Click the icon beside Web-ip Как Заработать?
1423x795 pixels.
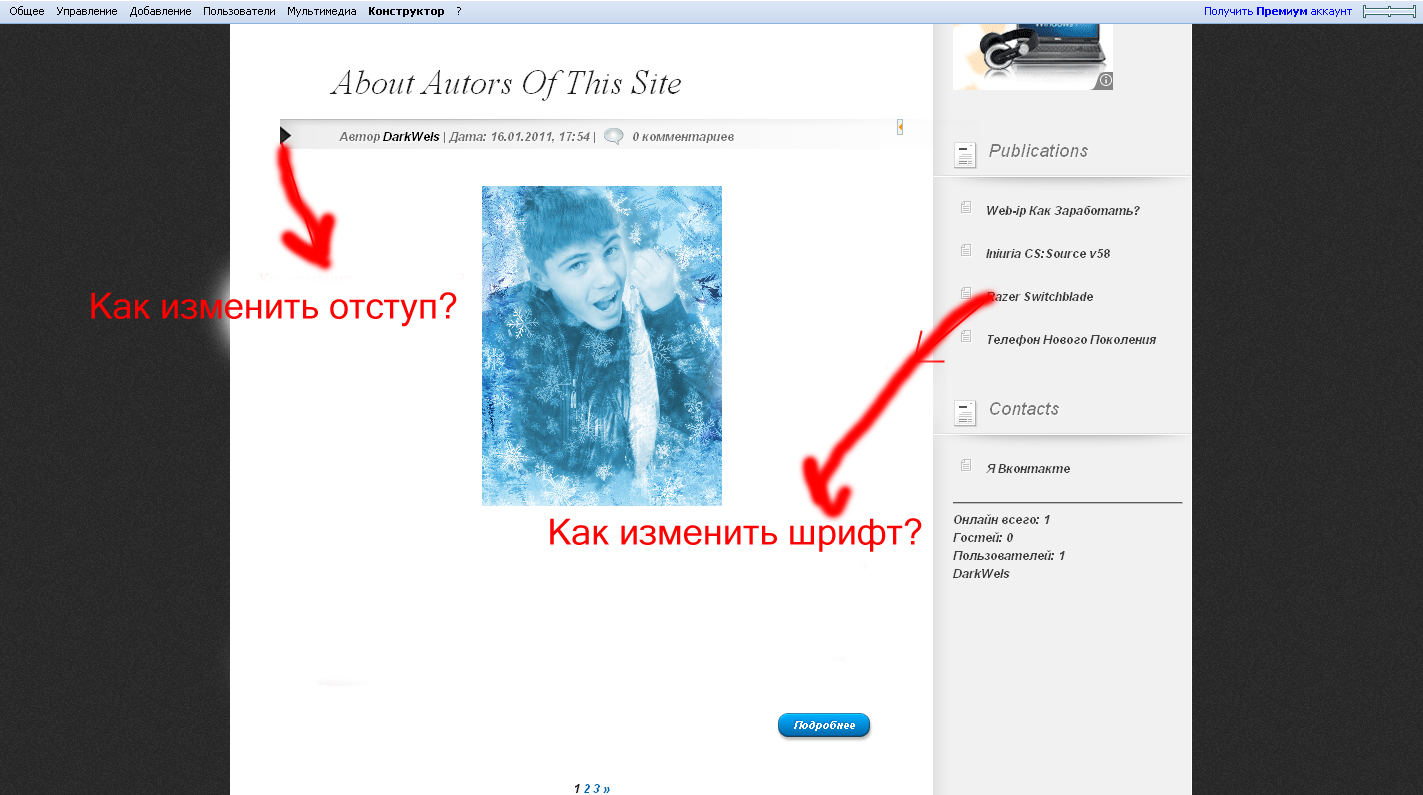tap(966, 208)
